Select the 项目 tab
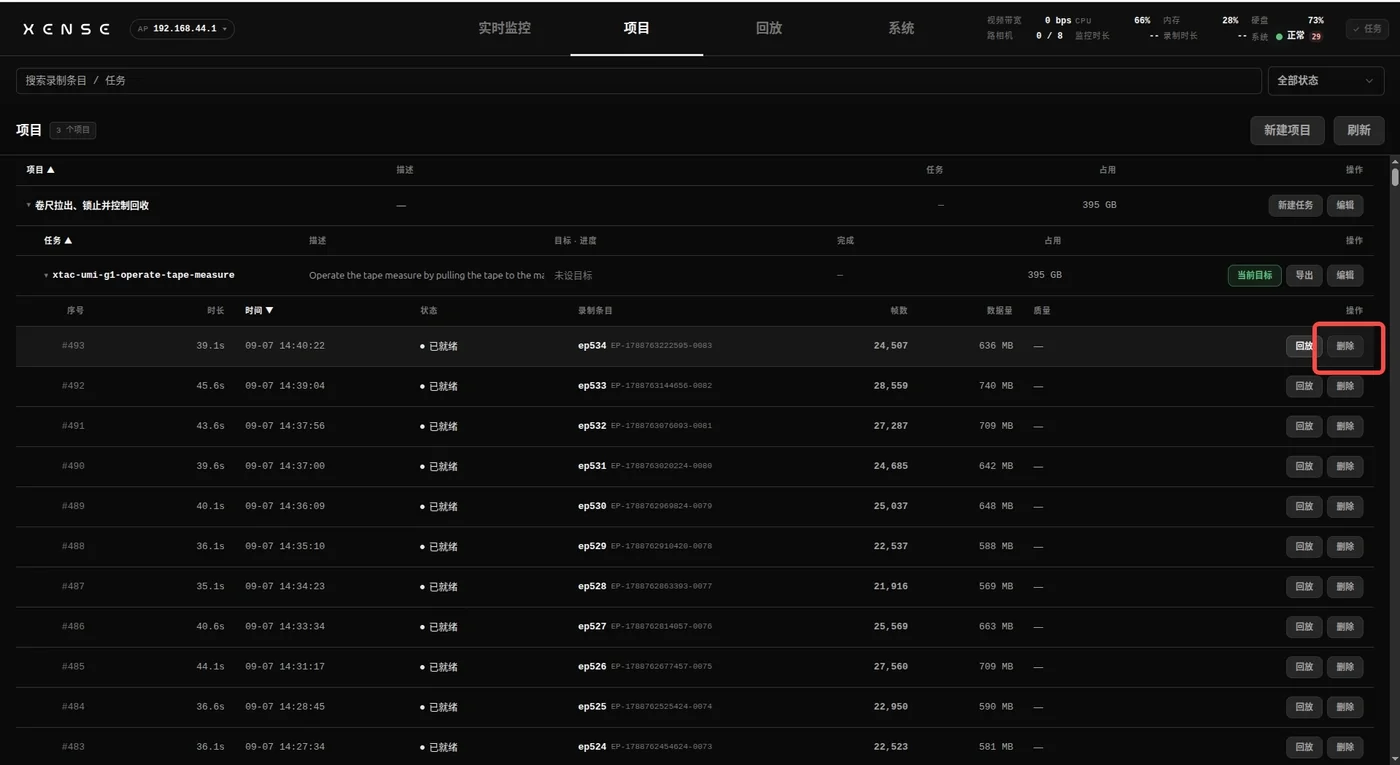Viewport: 1400px width, 765px height. click(x=636, y=28)
